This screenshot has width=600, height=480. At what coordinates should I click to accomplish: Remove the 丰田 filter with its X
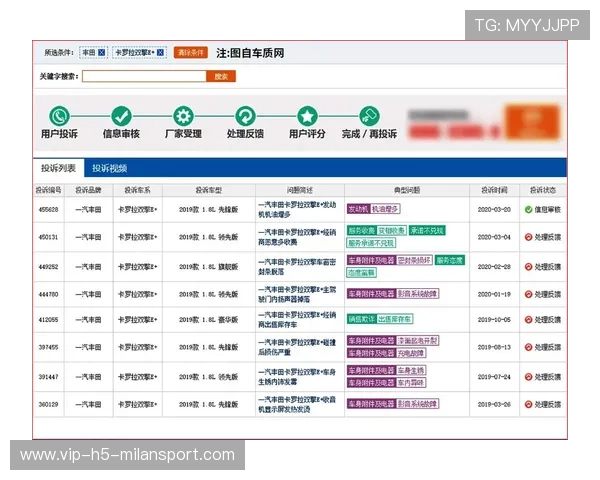[x=101, y=52]
